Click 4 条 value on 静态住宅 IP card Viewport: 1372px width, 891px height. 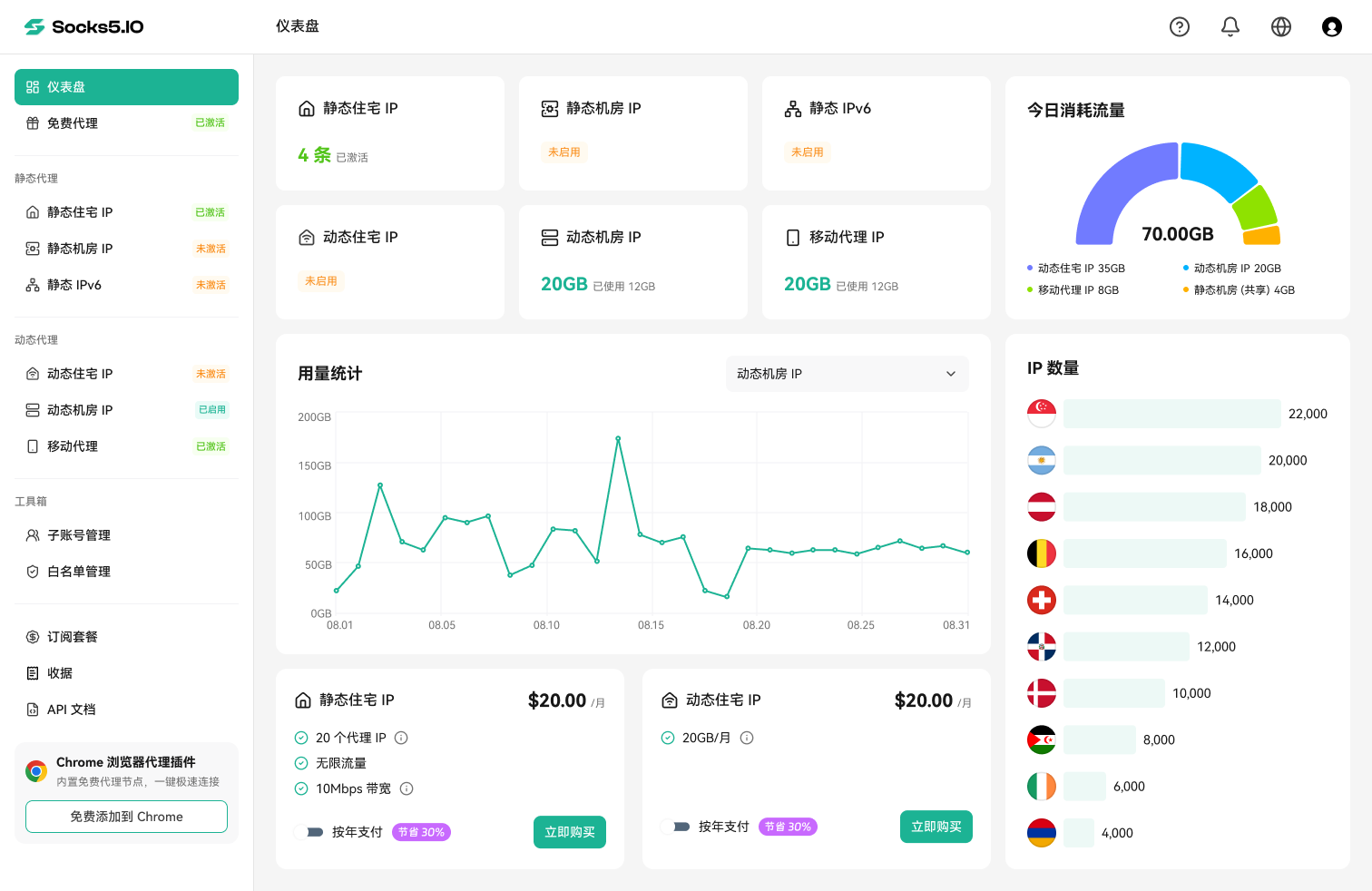[315, 155]
